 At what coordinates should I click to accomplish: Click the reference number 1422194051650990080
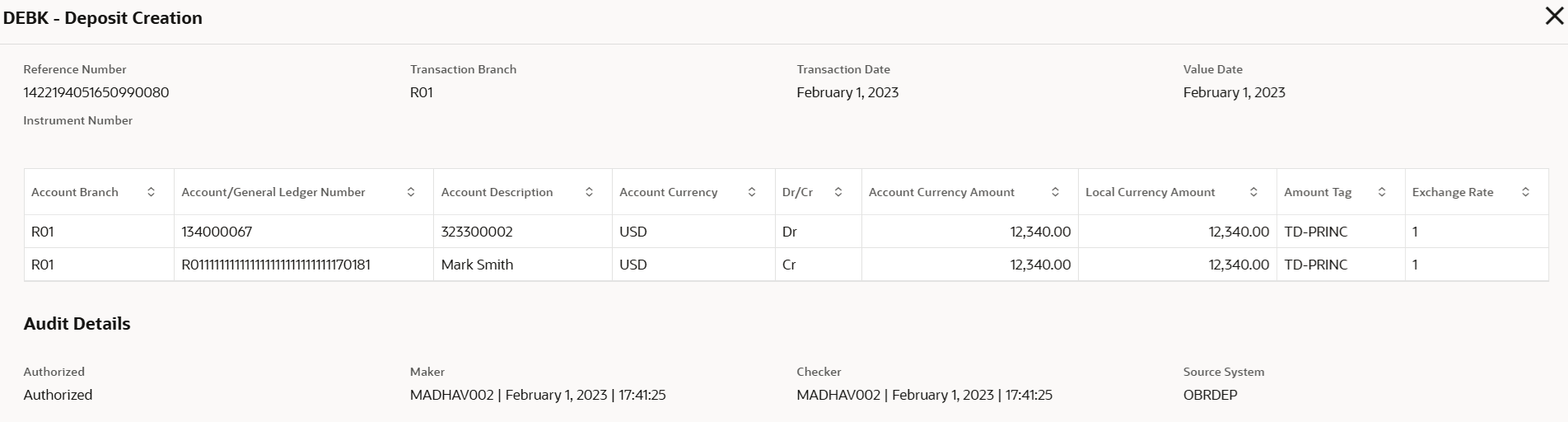click(96, 92)
